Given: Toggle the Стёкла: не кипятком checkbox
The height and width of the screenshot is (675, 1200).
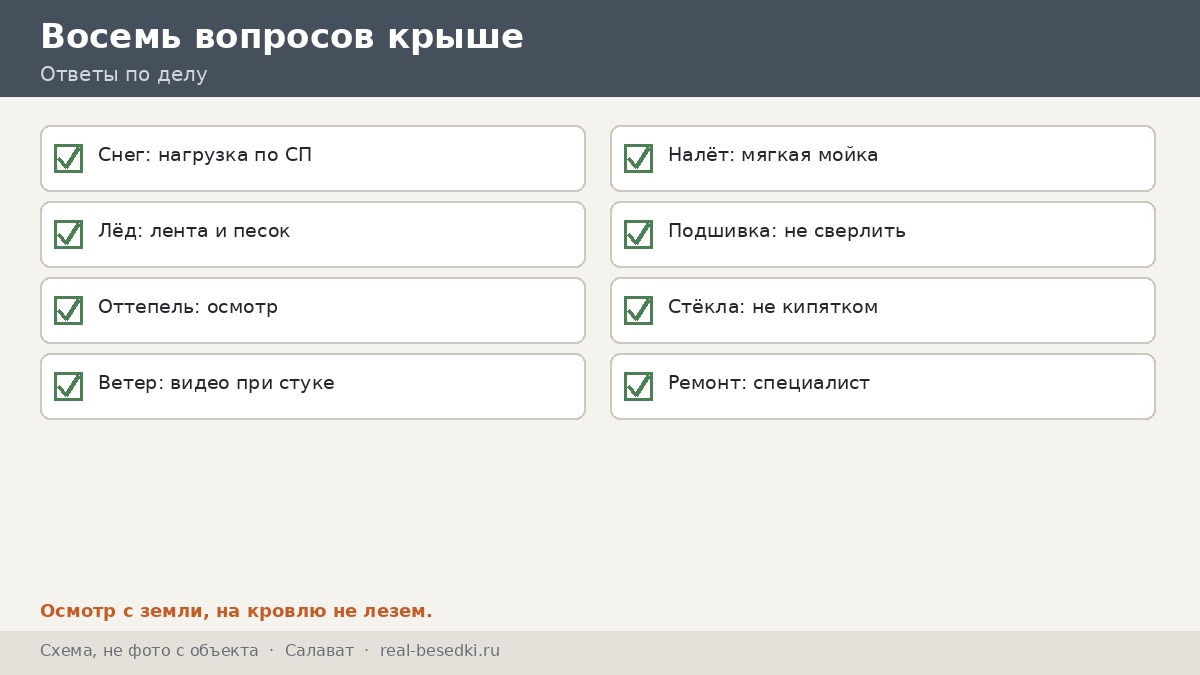Looking at the screenshot, I should (638, 310).
